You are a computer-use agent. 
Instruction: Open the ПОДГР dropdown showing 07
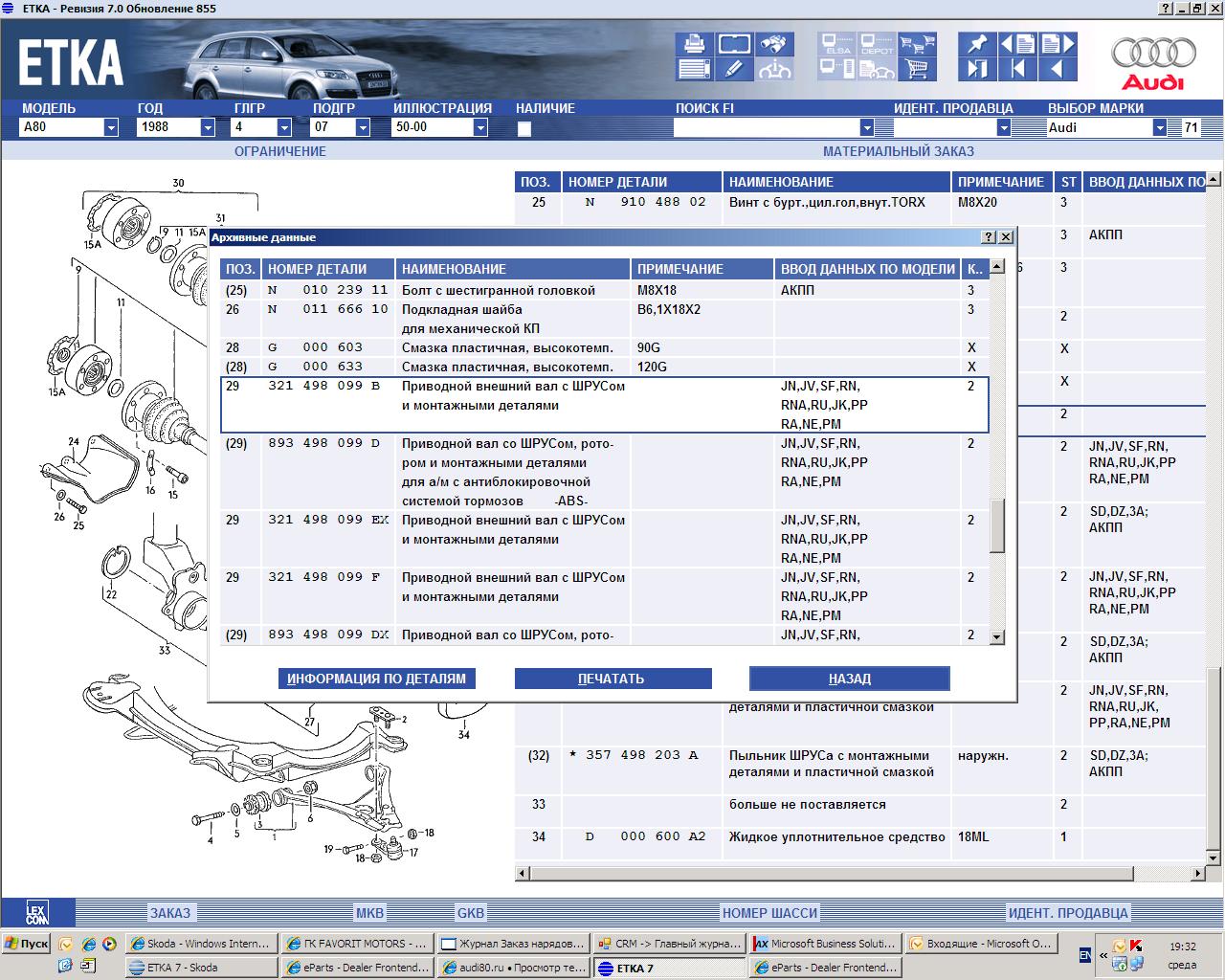pos(364,127)
